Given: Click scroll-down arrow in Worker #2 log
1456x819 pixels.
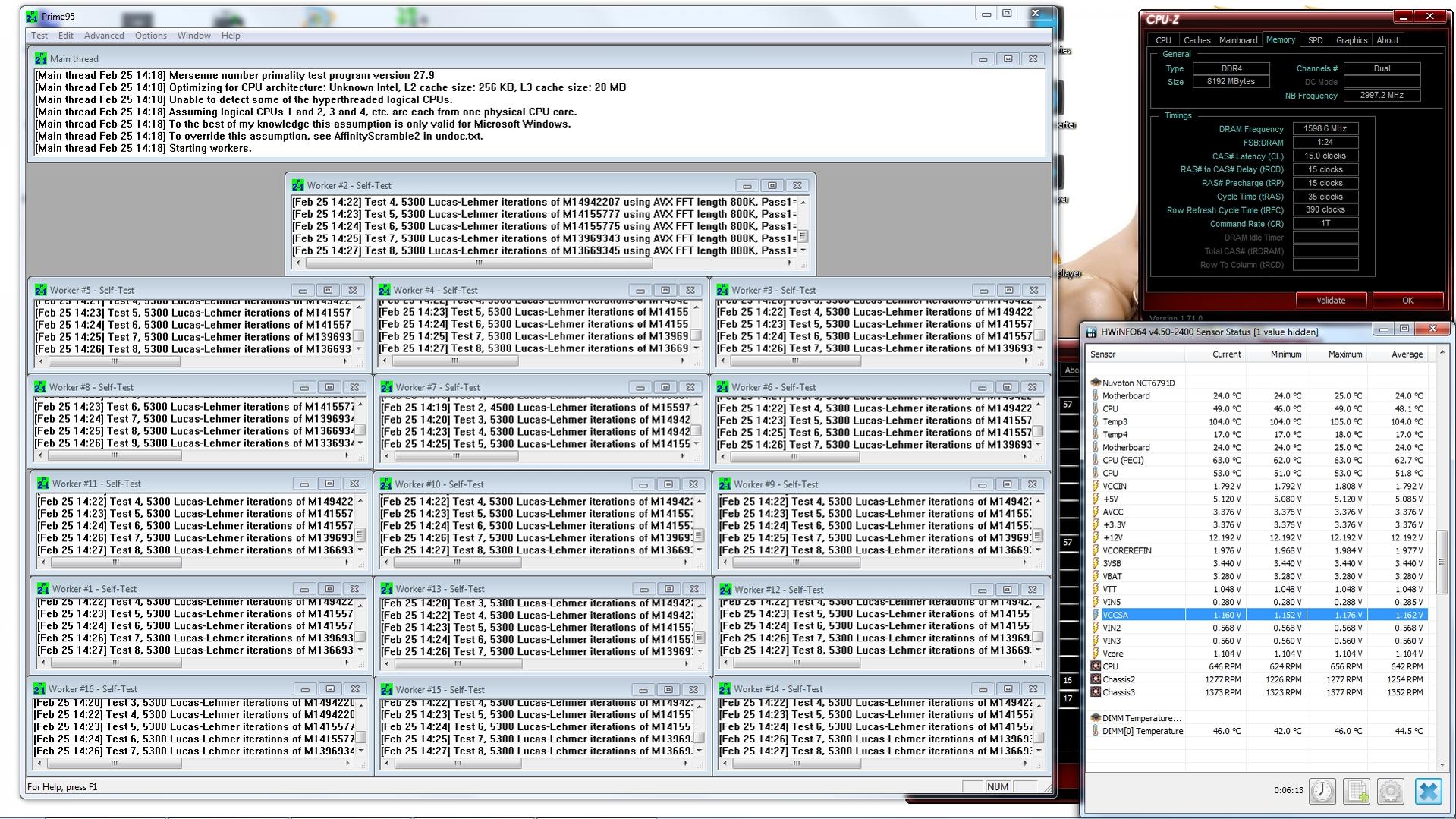Looking at the screenshot, I should [803, 250].
